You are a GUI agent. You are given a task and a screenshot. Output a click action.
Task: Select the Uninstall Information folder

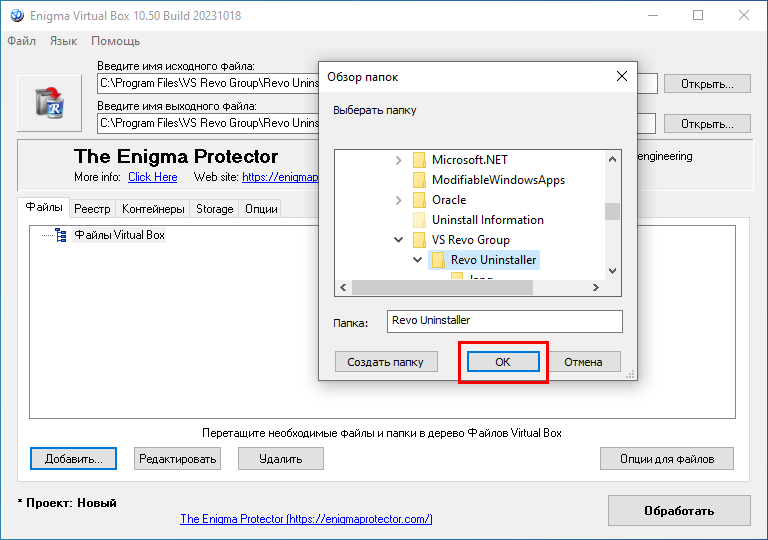[x=488, y=220]
